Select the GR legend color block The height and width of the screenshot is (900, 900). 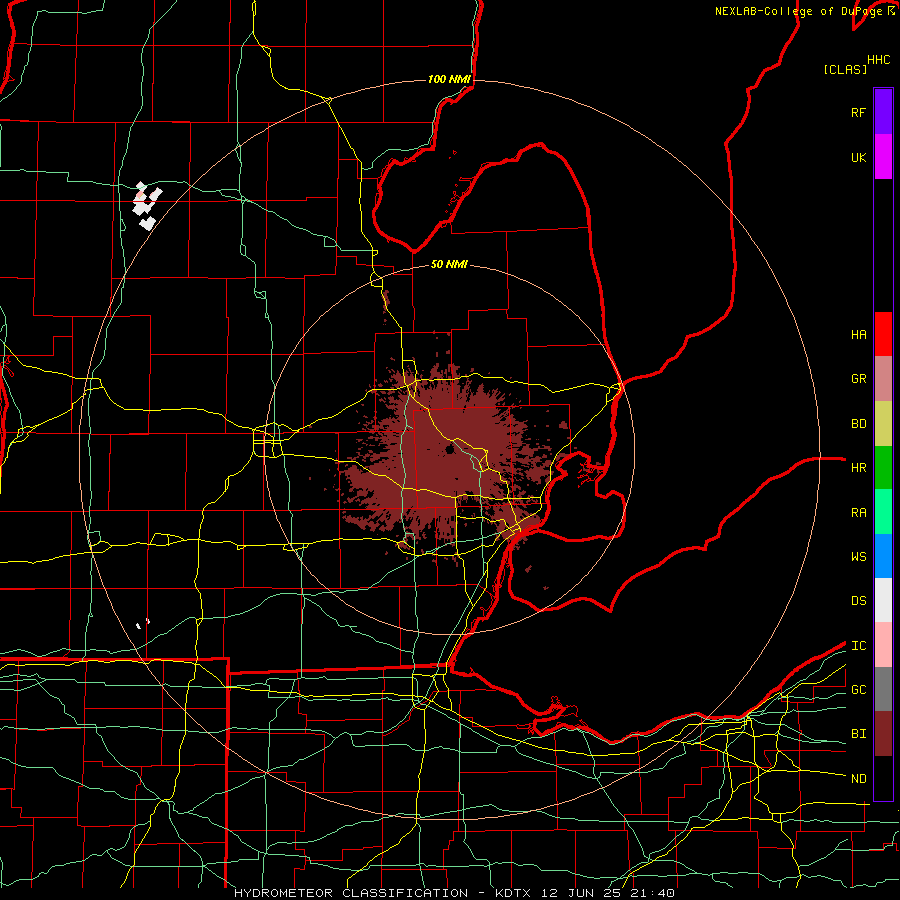[883, 378]
